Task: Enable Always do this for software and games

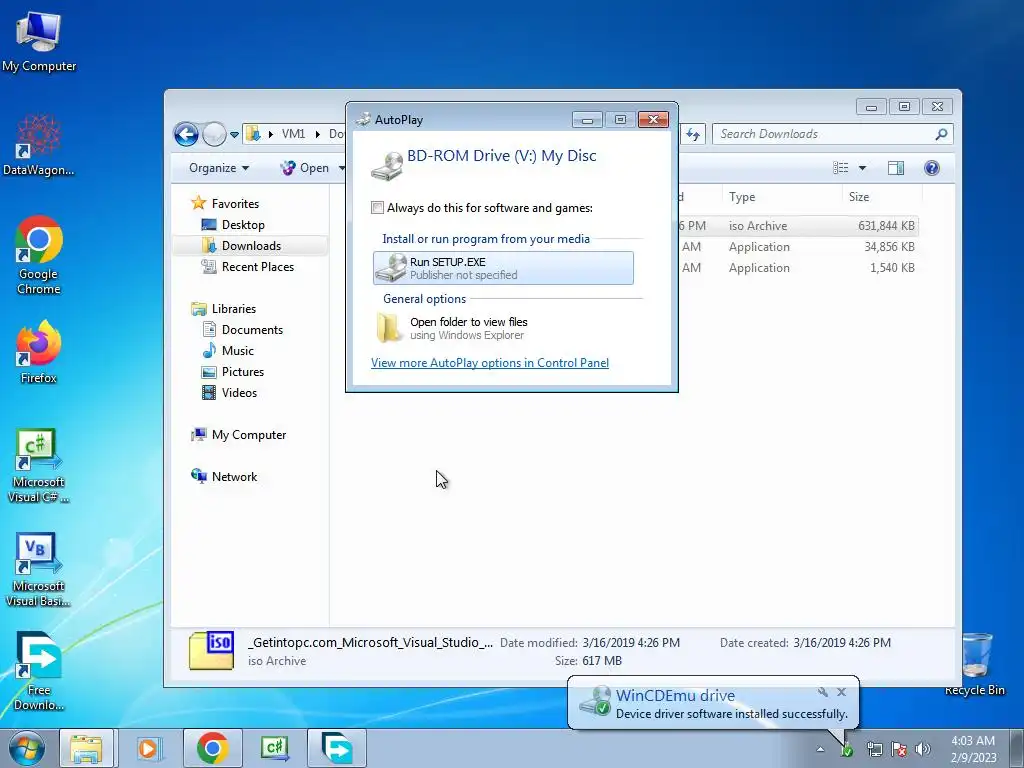Action: [x=377, y=208]
